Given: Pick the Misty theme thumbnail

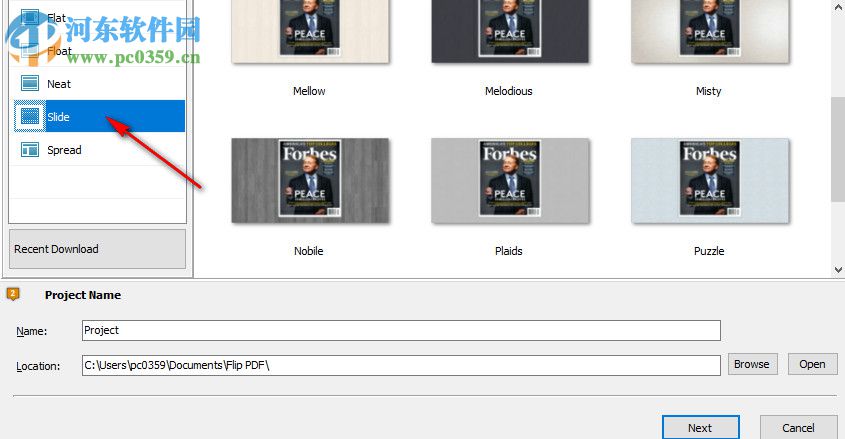Looking at the screenshot, I should (710, 32).
